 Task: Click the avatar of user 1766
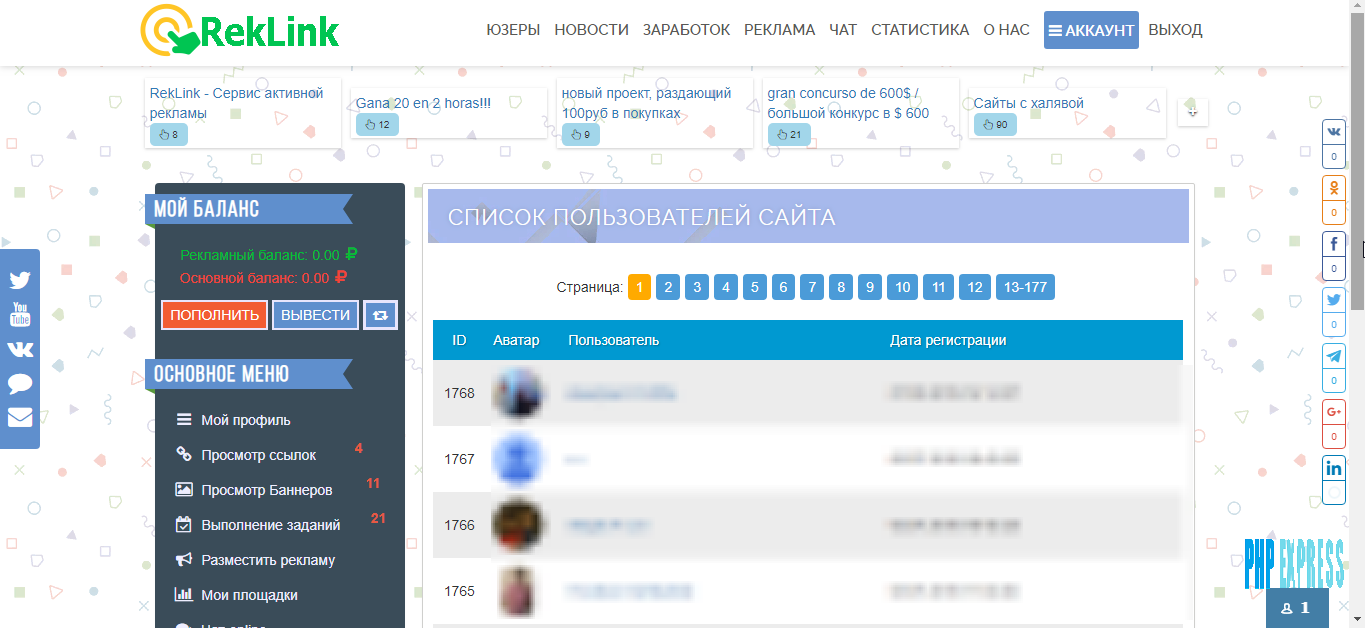pyautogui.click(x=518, y=525)
